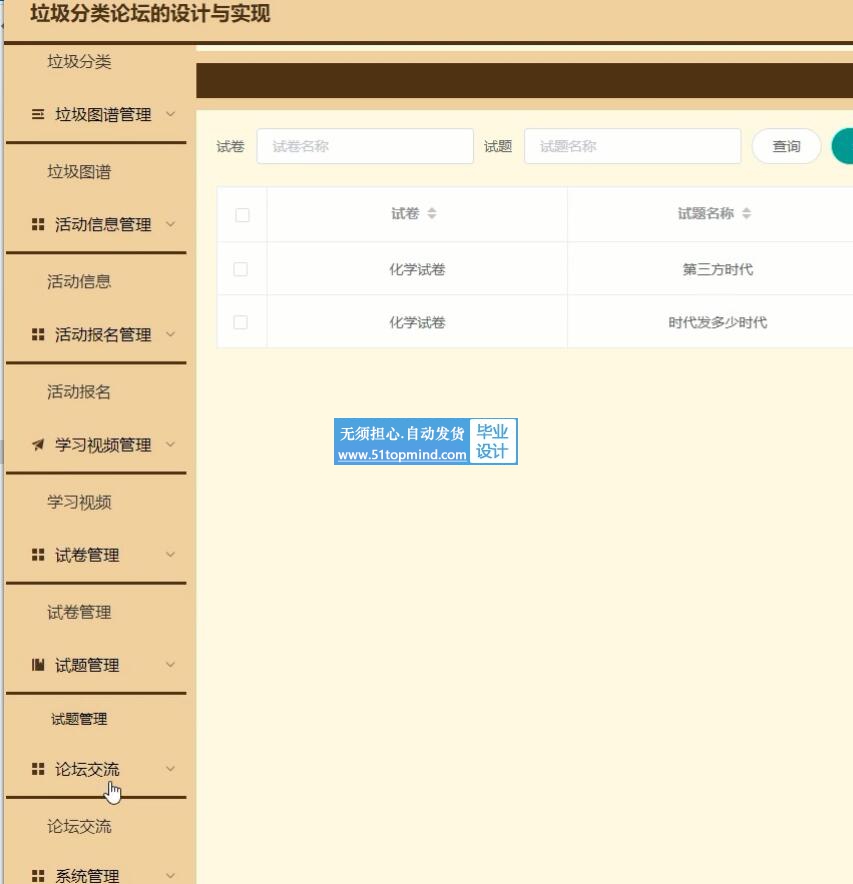This screenshot has height=884, width=853.
Task: Check the row for 第三方时代
Action: pyautogui.click(x=241, y=269)
